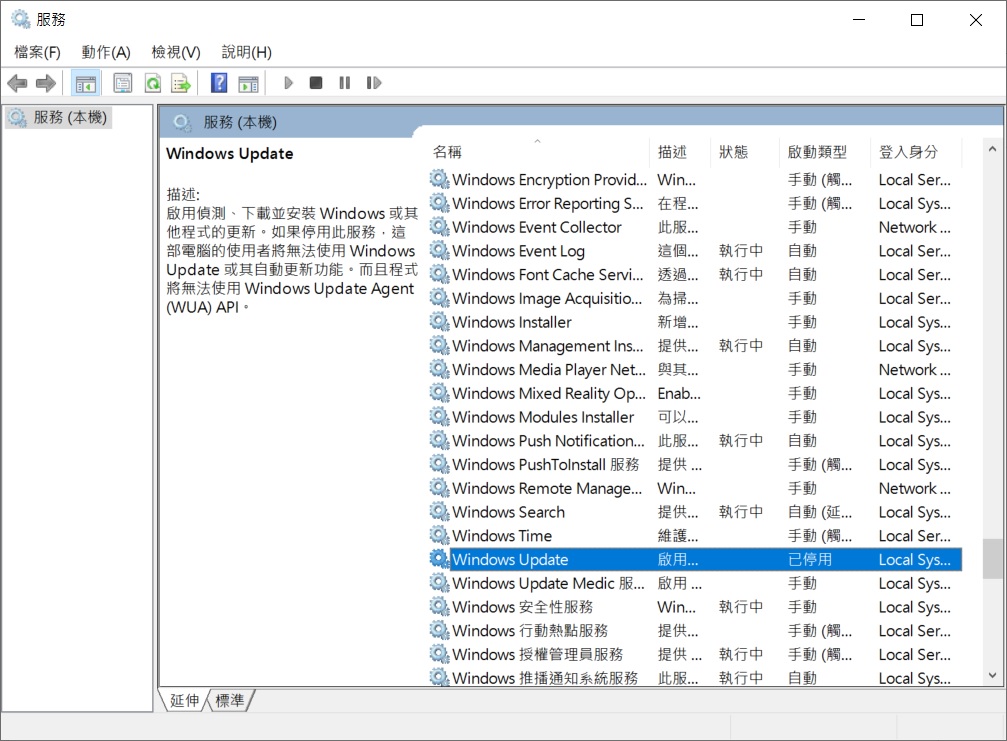Refresh the services list via toolbar
The width and height of the screenshot is (1007, 741).
click(x=153, y=83)
